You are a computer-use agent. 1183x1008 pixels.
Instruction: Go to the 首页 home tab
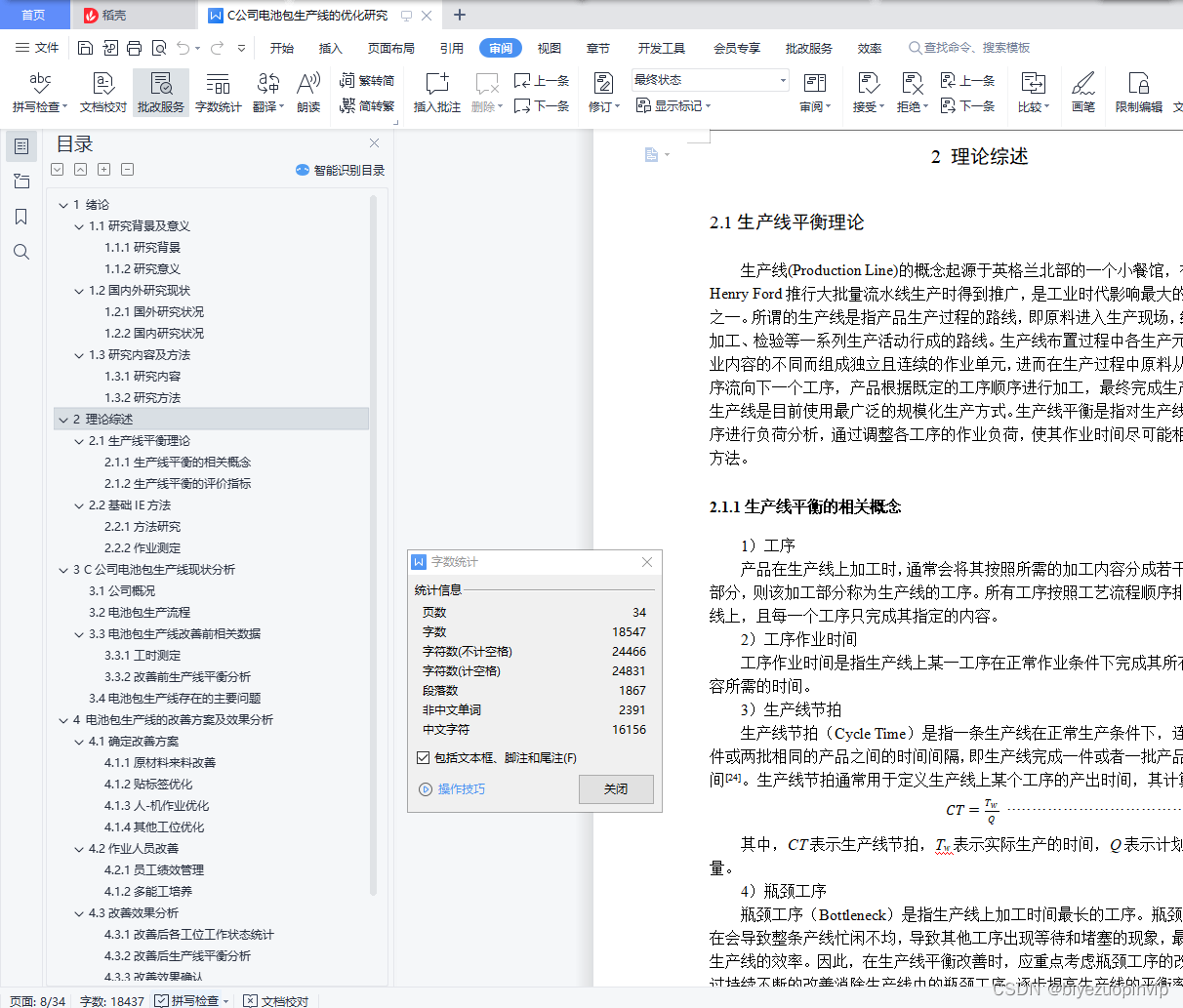click(34, 15)
